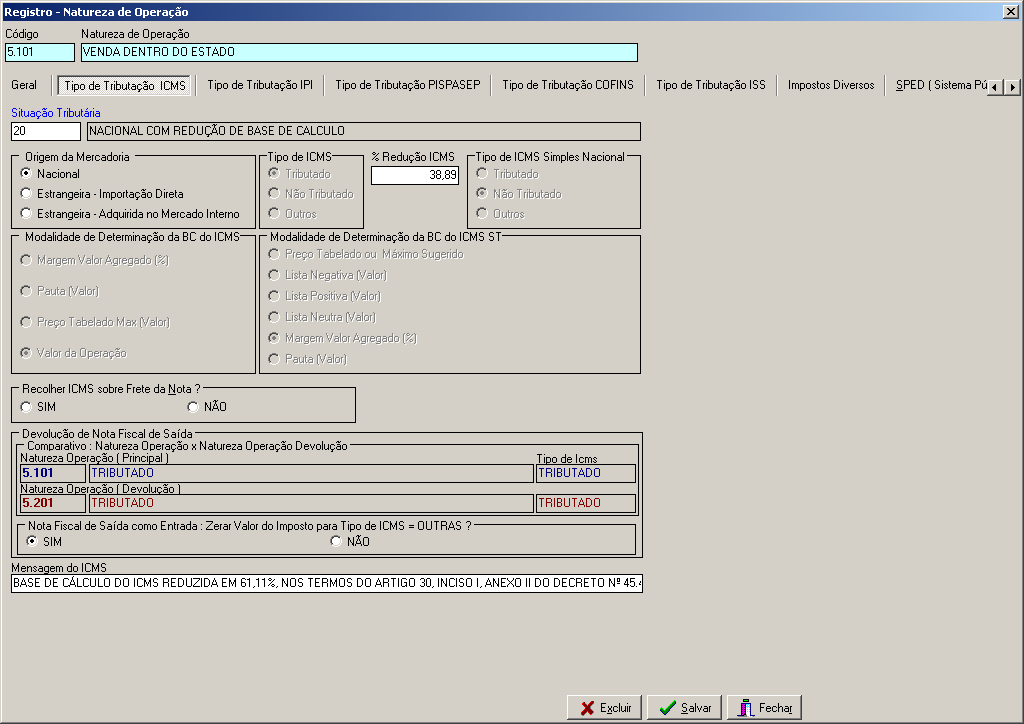
Task: Save the record with the Salvar button
Action: [684, 708]
